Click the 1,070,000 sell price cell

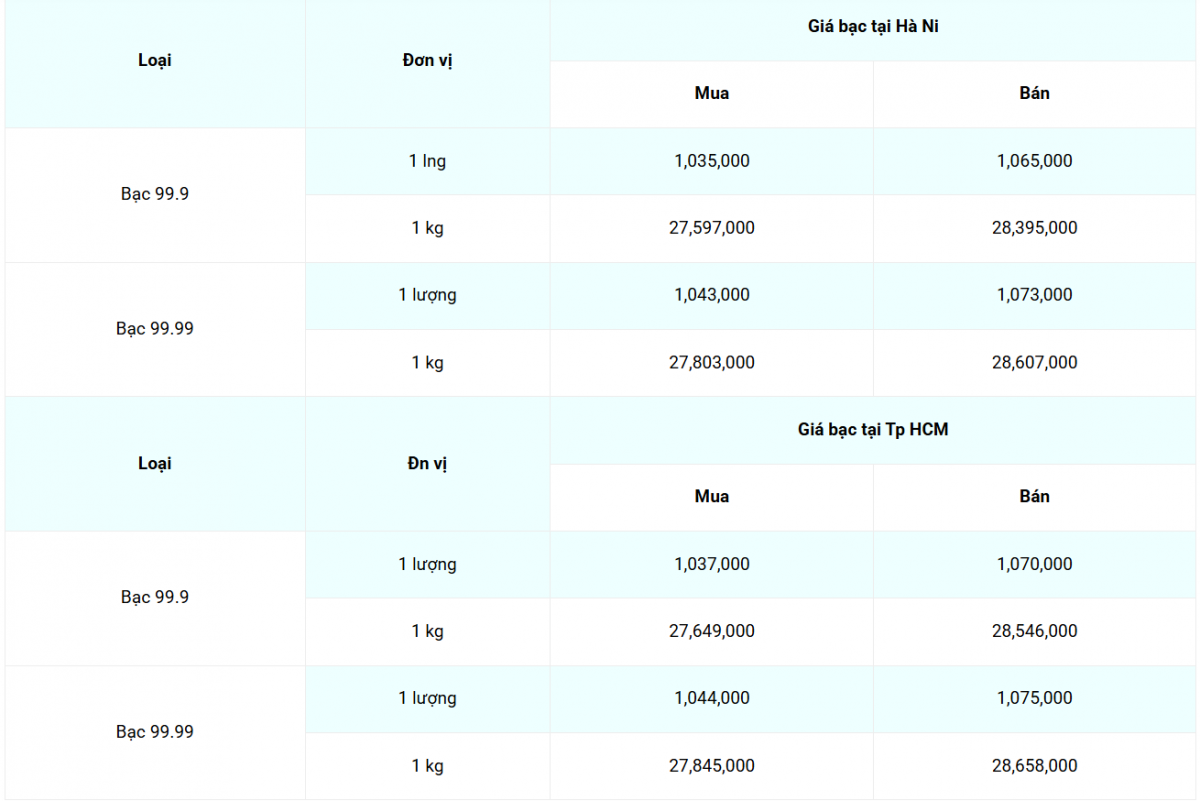pos(1034,564)
